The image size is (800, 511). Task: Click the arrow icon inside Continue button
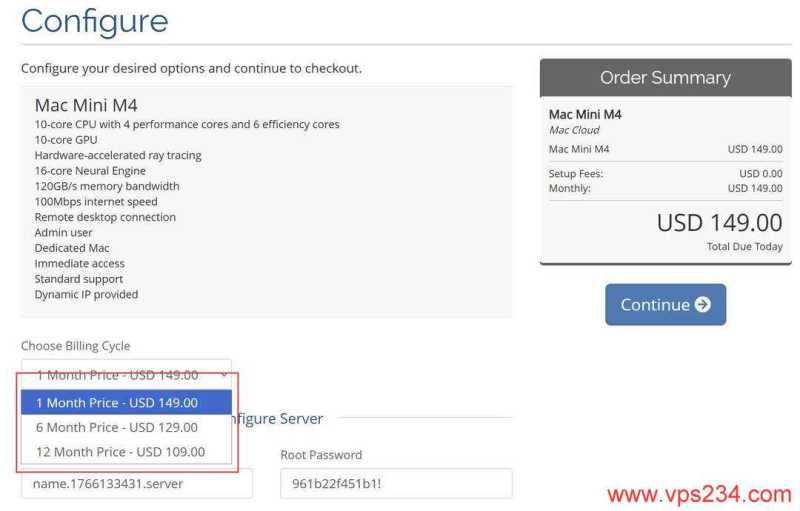pyautogui.click(x=702, y=305)
